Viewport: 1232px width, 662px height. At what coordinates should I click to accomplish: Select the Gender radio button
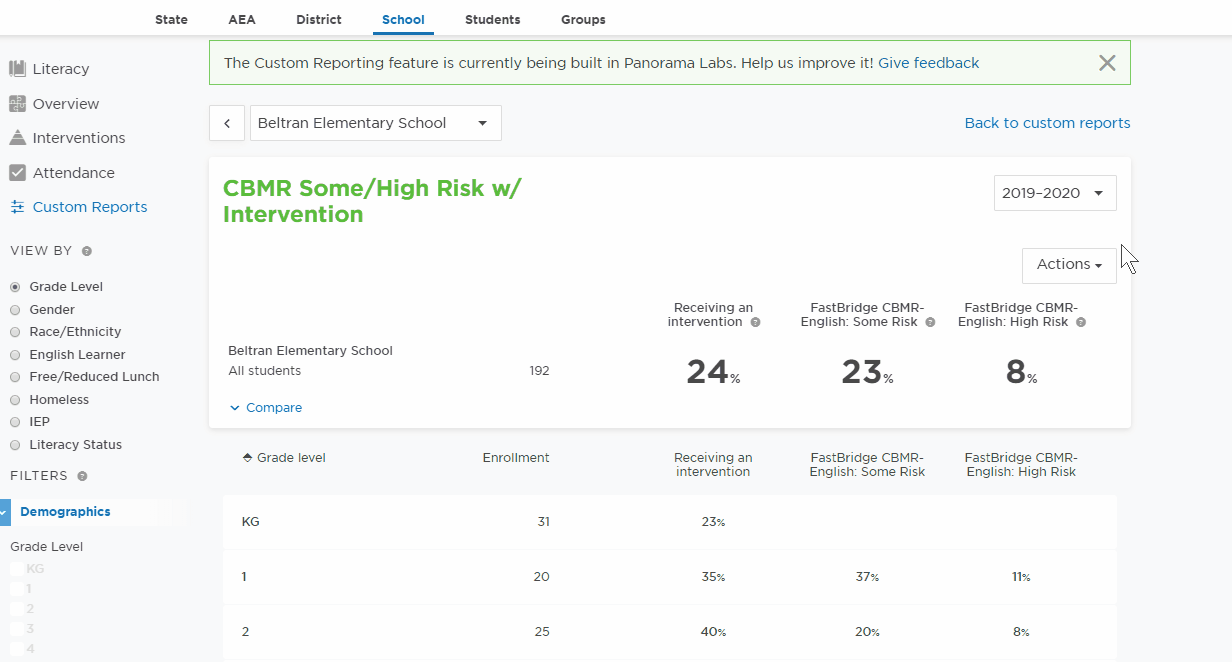click(x=15, y=310)
